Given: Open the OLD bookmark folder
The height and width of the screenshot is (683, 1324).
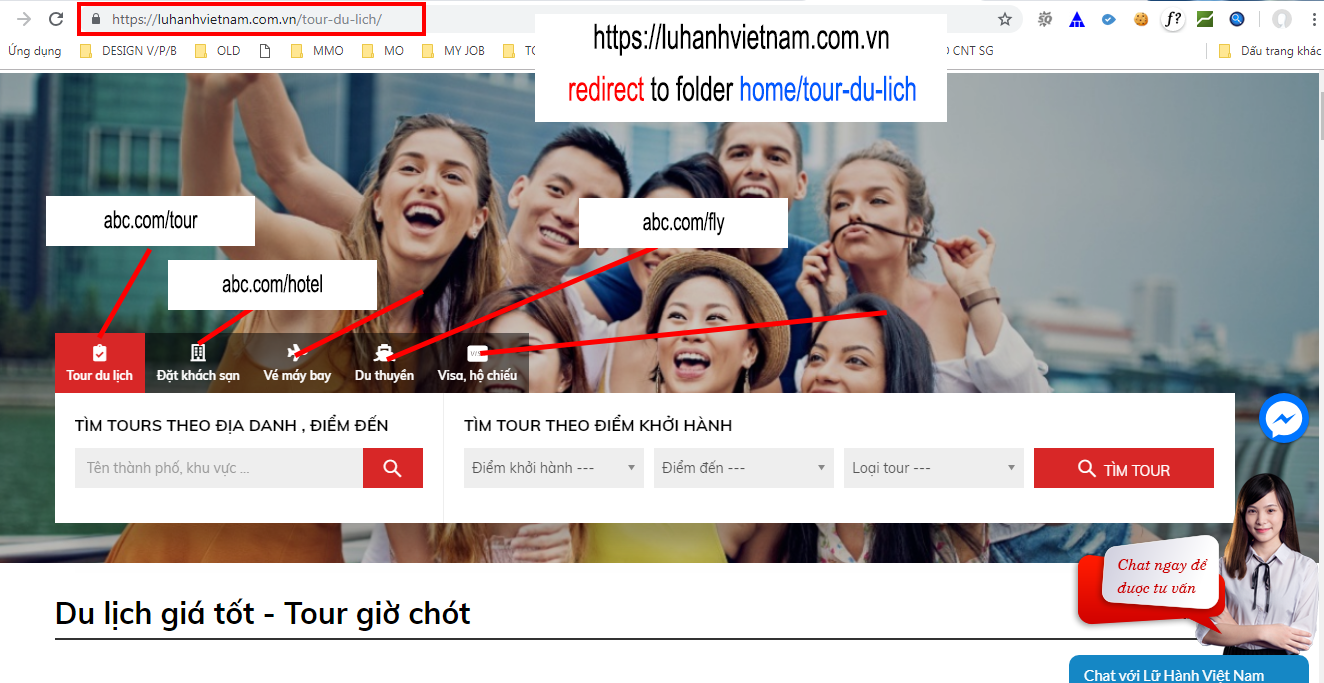Looking at the screenshot, I should 217,51.
